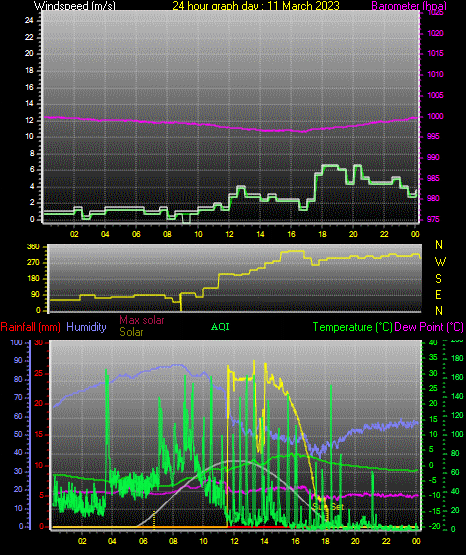Click the rainfall '15' scale value
The image size is (466, 555).
click(x=39, y=434)
